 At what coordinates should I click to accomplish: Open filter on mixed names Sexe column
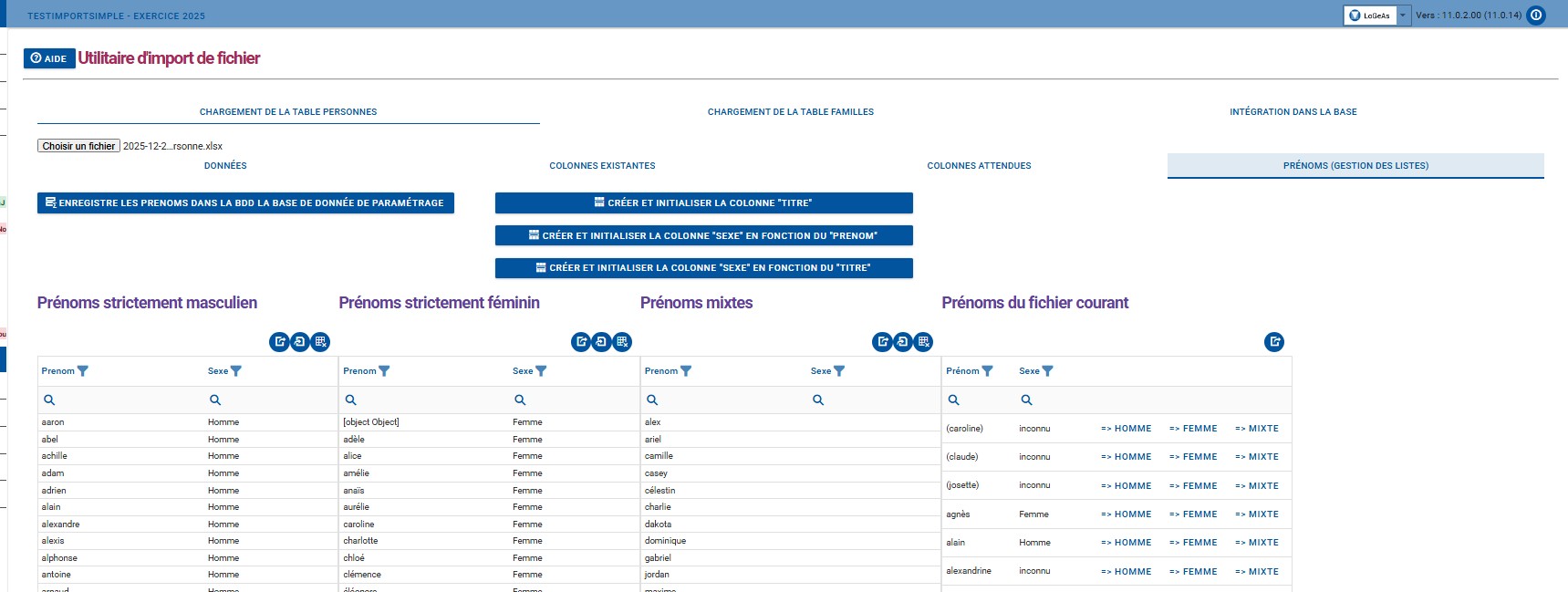click(839, 371)
